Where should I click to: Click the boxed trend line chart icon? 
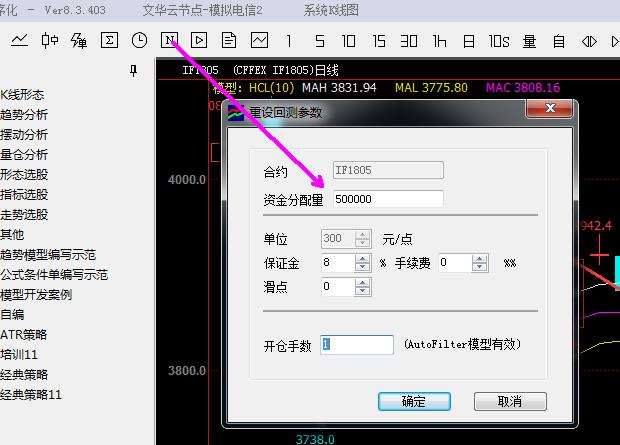259,41
